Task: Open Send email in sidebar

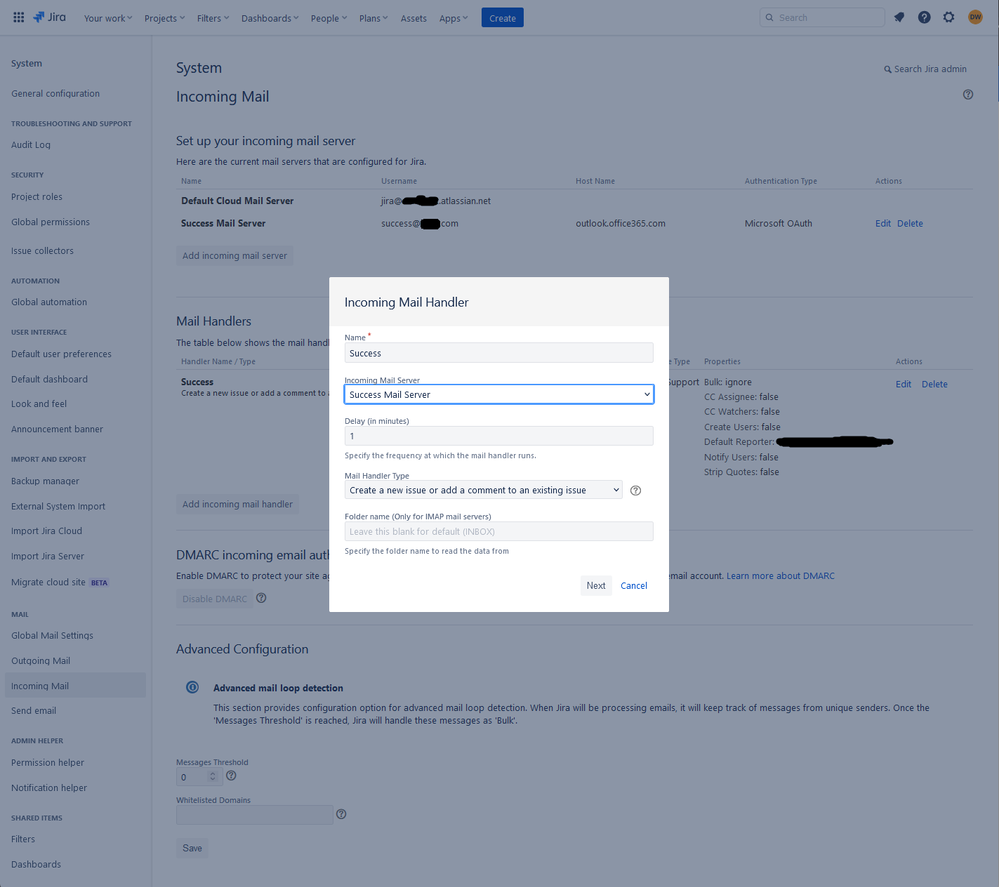Action: click(x=34, y=710)
